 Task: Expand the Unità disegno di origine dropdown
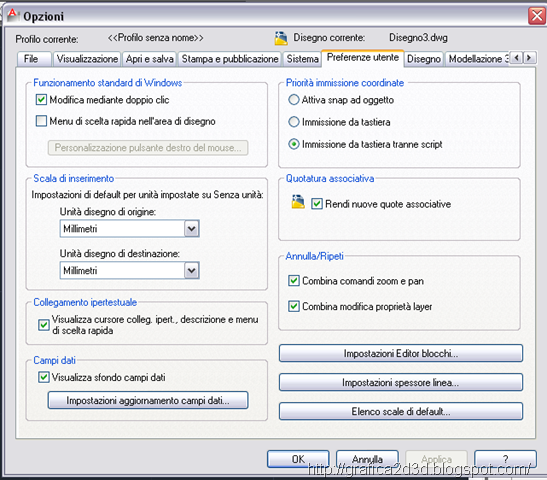(x=192, y=229)
